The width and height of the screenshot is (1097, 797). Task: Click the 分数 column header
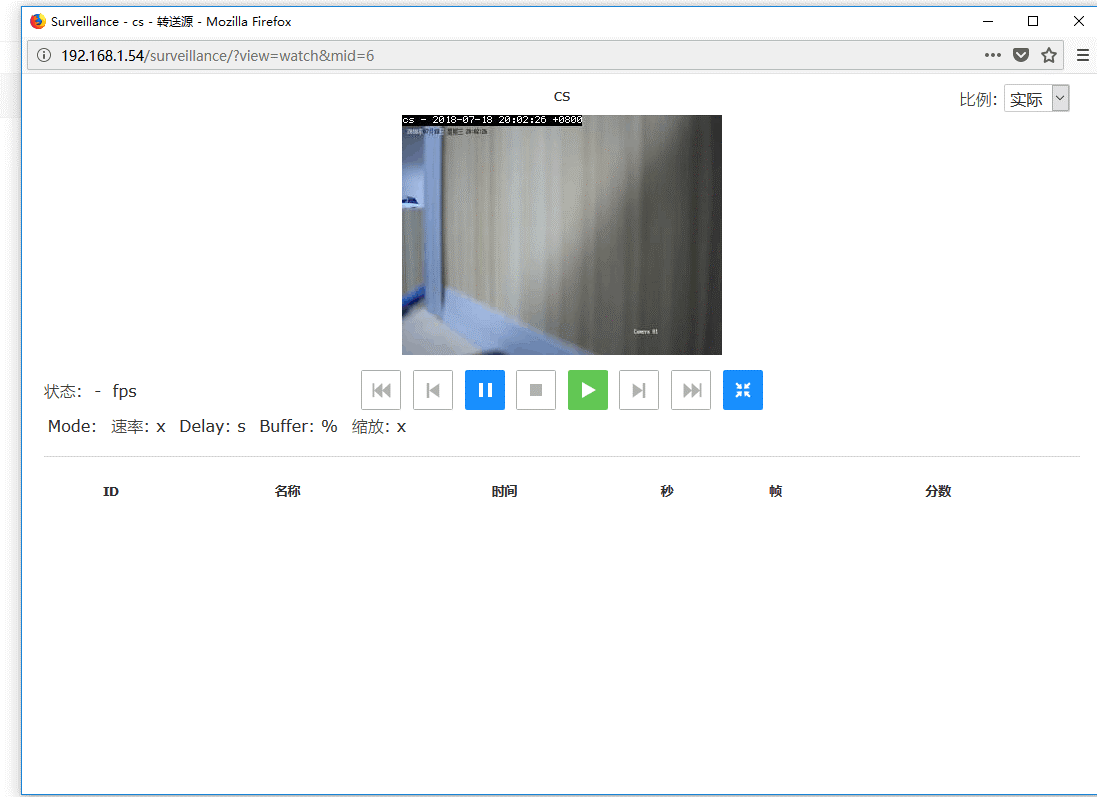coord(937,491)
